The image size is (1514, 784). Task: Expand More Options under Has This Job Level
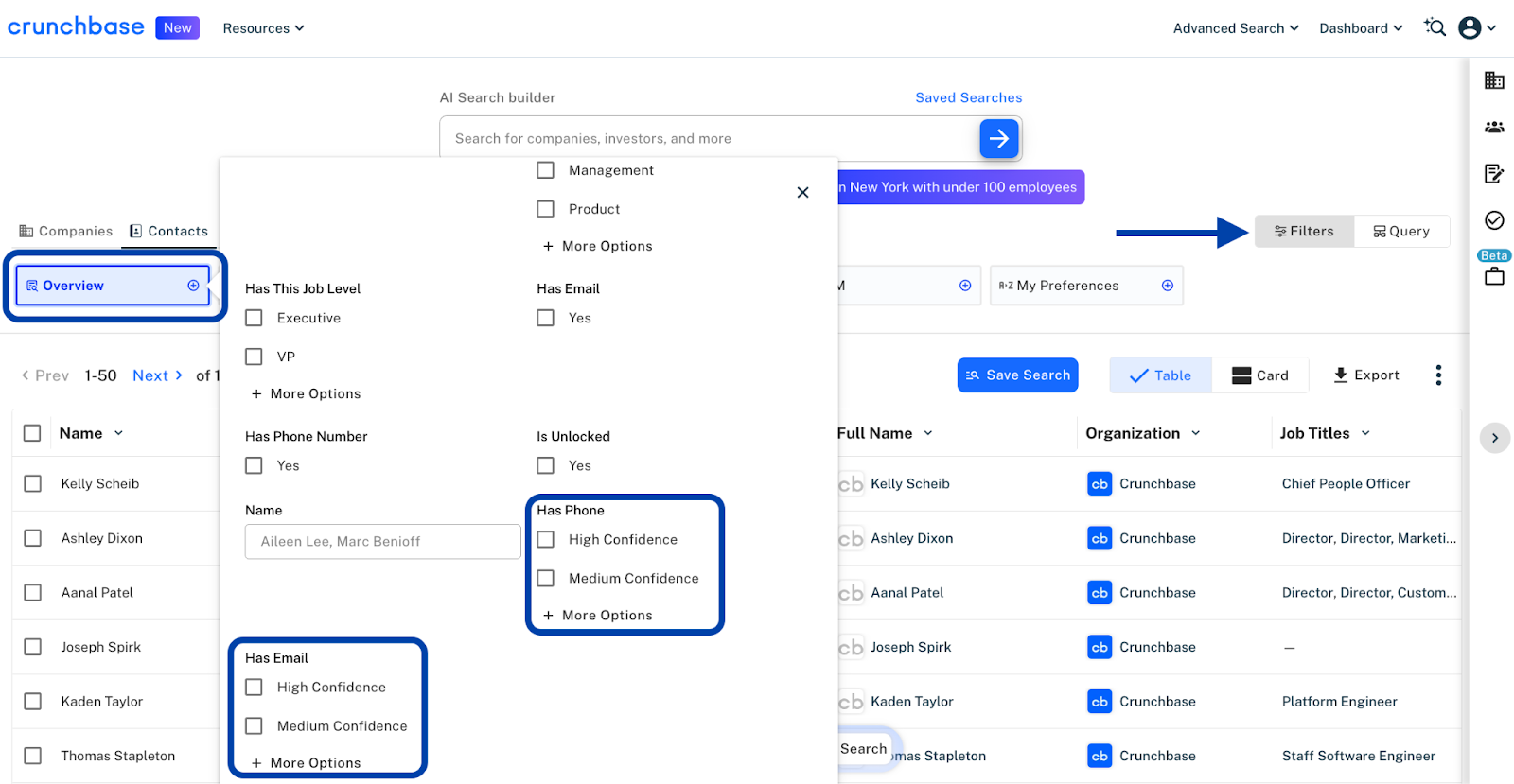pyautogui.click(x=306, y=393)
